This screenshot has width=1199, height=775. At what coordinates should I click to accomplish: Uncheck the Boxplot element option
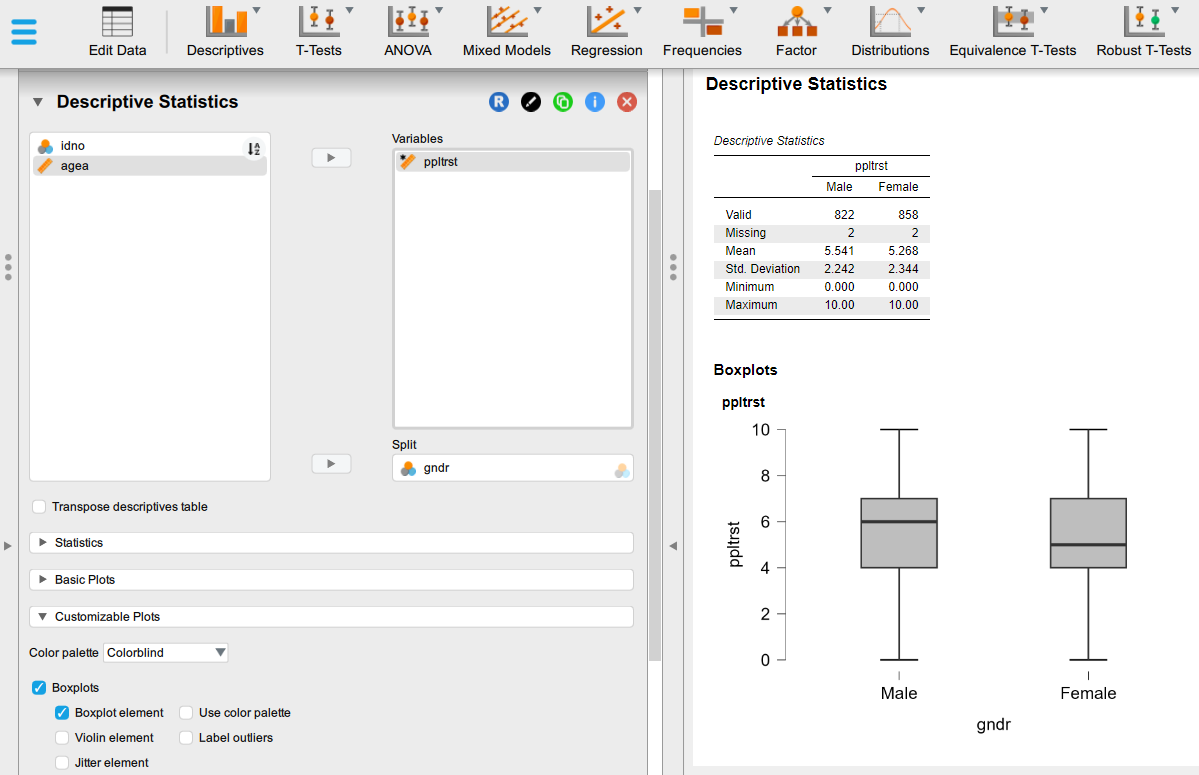click(62, 713)
